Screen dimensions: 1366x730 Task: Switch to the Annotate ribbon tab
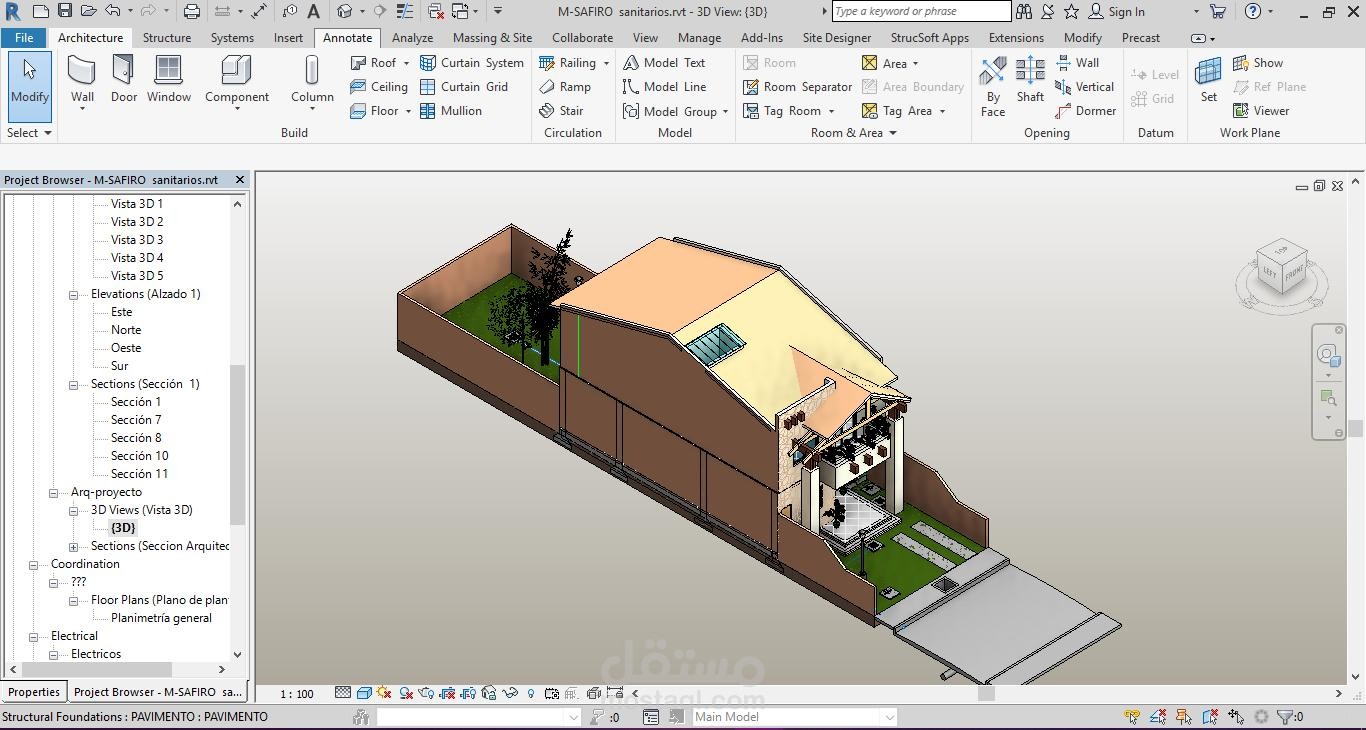click(x=347, y=38)
